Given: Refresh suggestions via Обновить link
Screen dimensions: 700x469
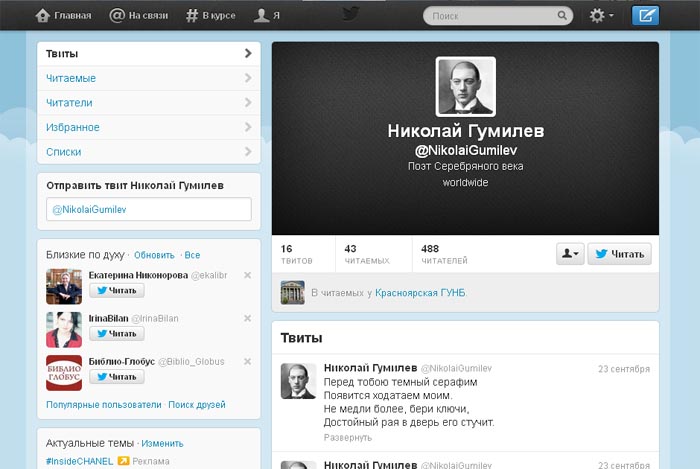Looking at the screenshot, I should pos(154,255).
